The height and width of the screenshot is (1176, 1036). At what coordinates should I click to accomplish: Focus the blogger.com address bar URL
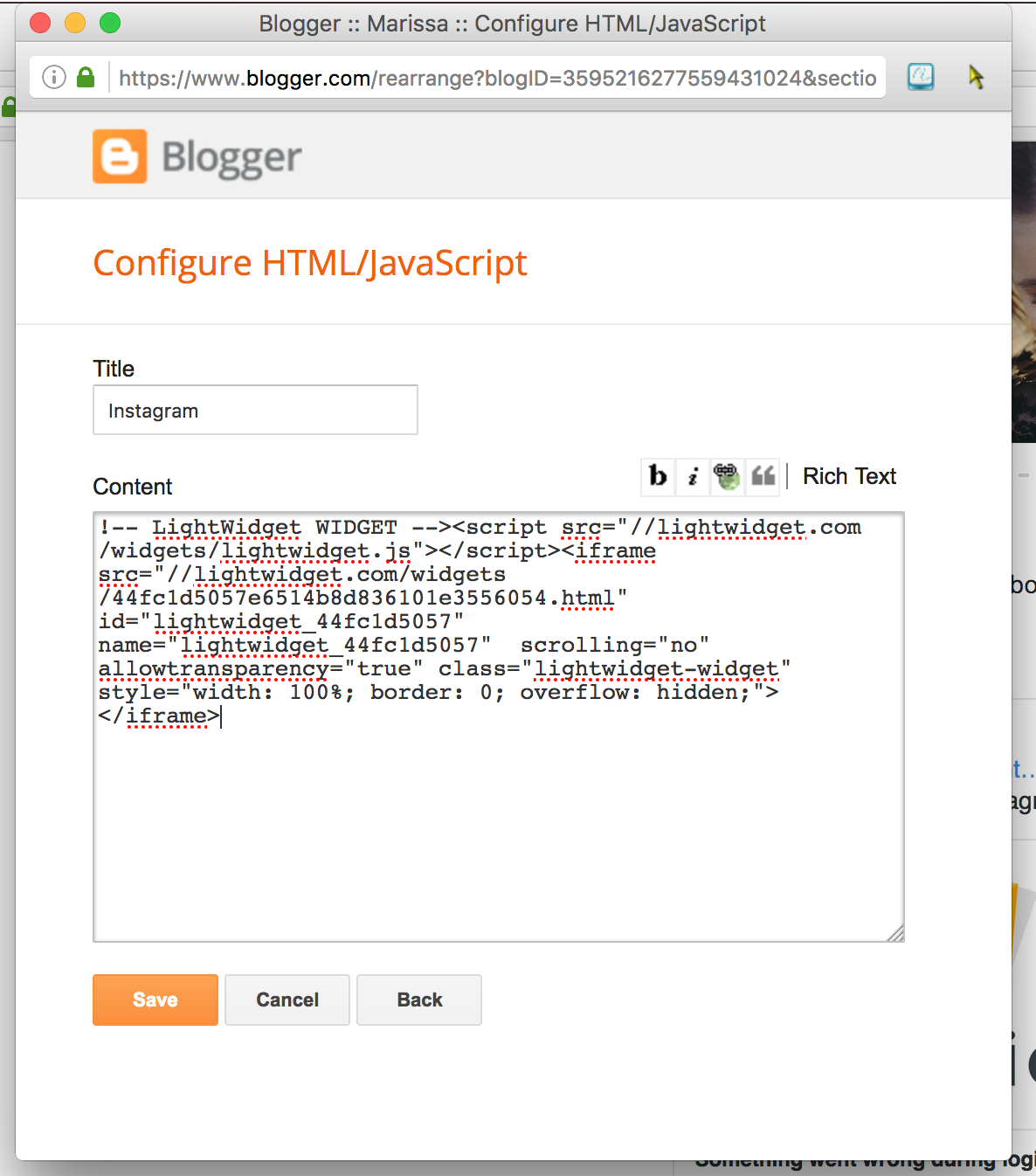tap(497, 78)
